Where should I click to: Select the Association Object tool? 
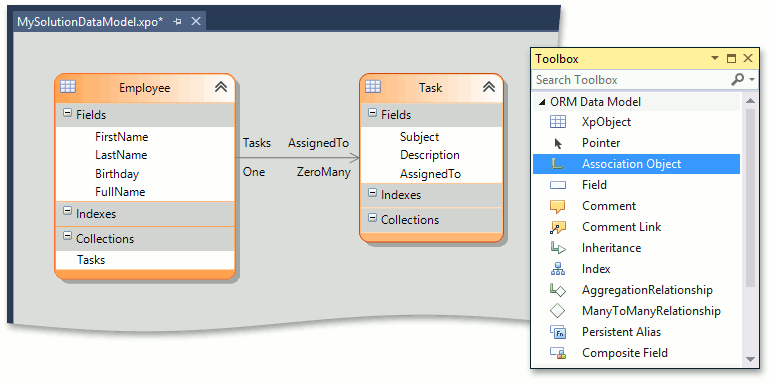pyautogui.click(x=636, y=164)
